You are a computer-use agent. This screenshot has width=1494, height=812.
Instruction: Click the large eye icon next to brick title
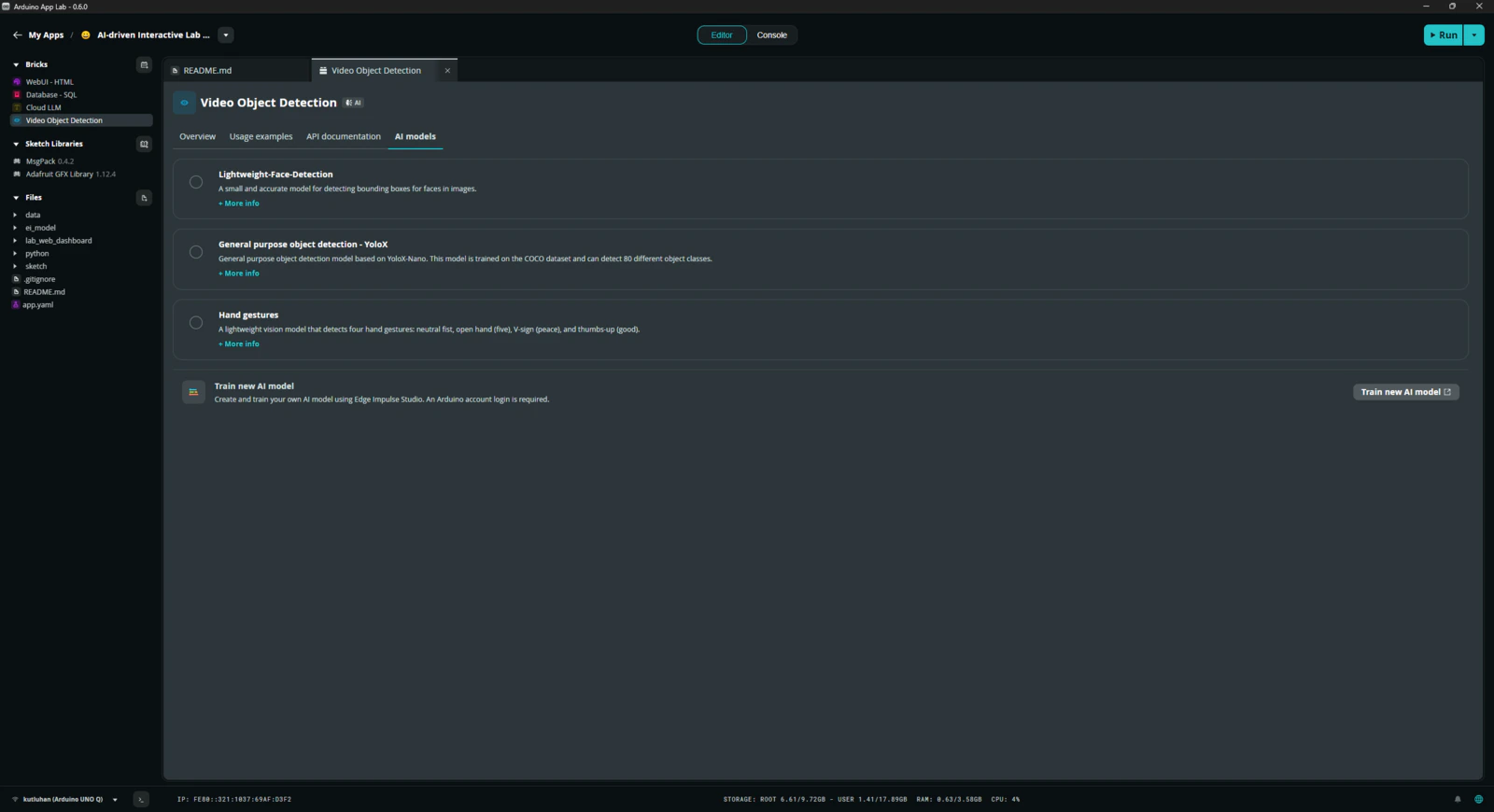tap(184, 103)
